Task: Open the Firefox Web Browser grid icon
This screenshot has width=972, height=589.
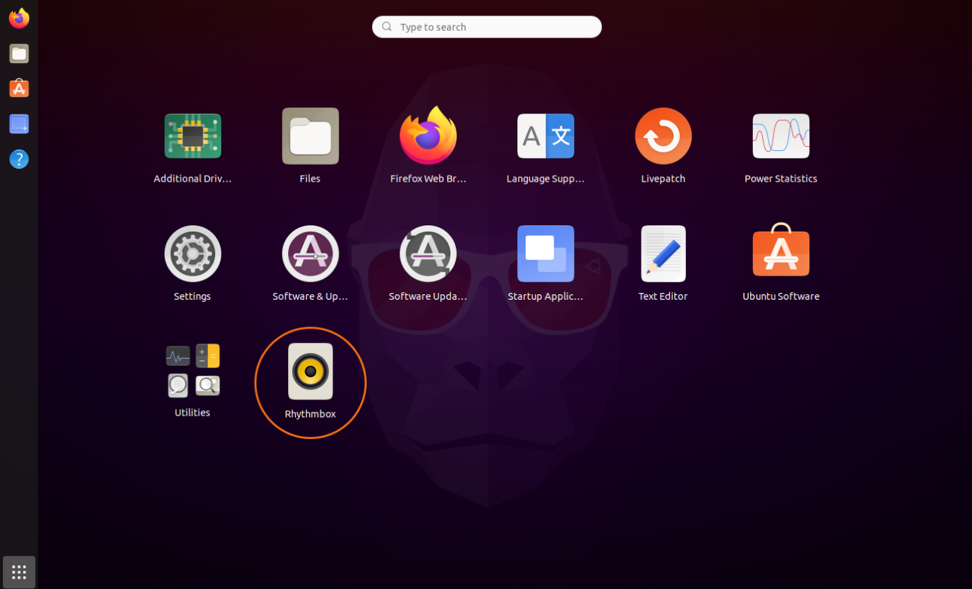Action: point(428,135)
